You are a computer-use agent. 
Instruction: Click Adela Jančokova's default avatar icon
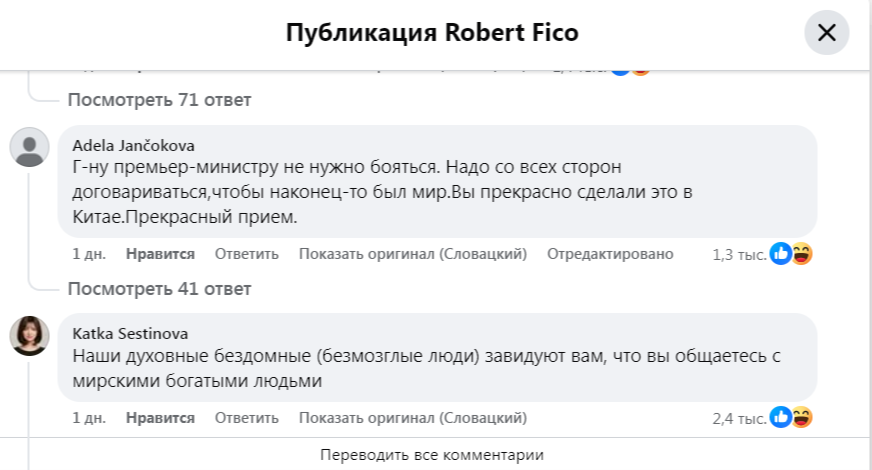click(30, 147)
